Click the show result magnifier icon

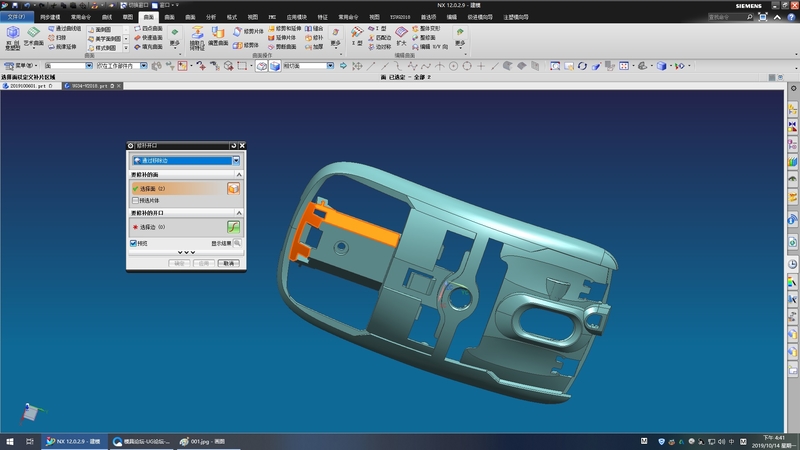click(237, 243)
